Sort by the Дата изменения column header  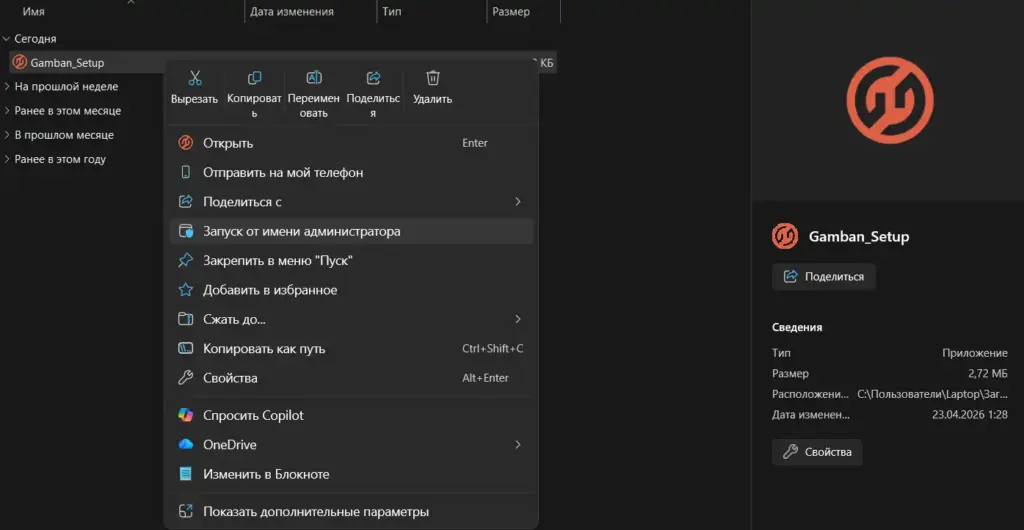point(292,12)
